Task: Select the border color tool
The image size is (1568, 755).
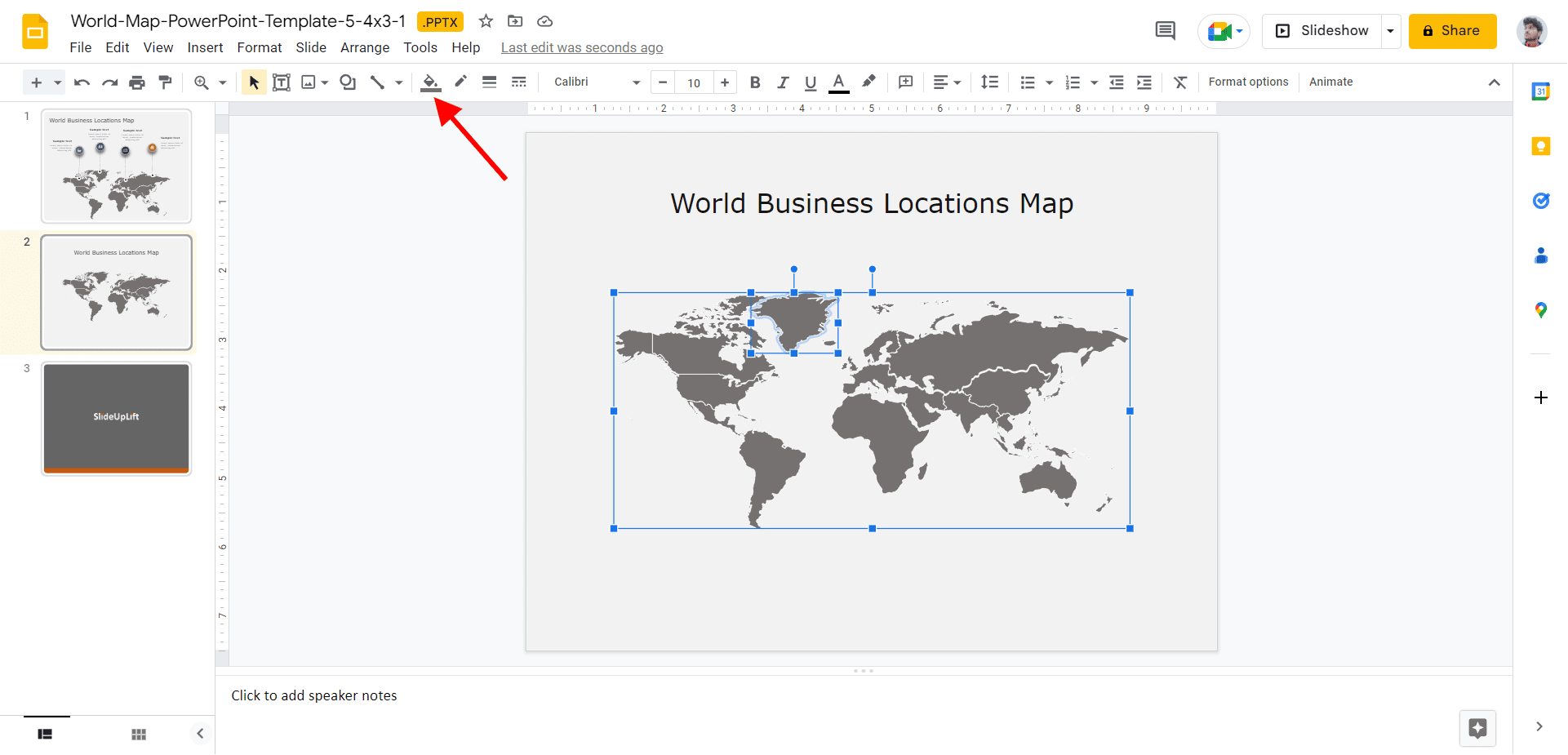Action: (x=460, y=82)
